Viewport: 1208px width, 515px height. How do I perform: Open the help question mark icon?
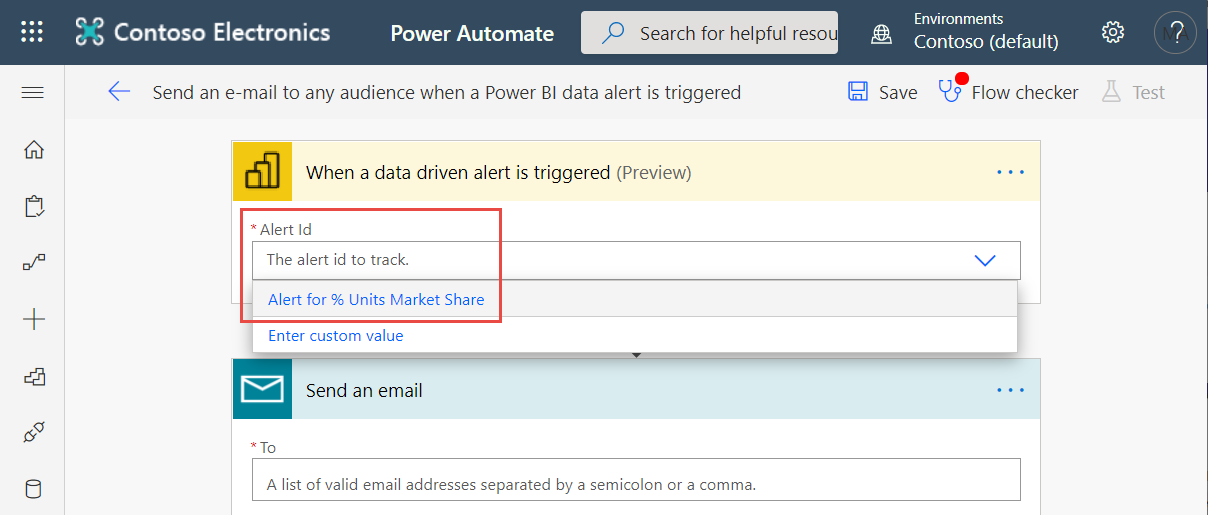1175,33
